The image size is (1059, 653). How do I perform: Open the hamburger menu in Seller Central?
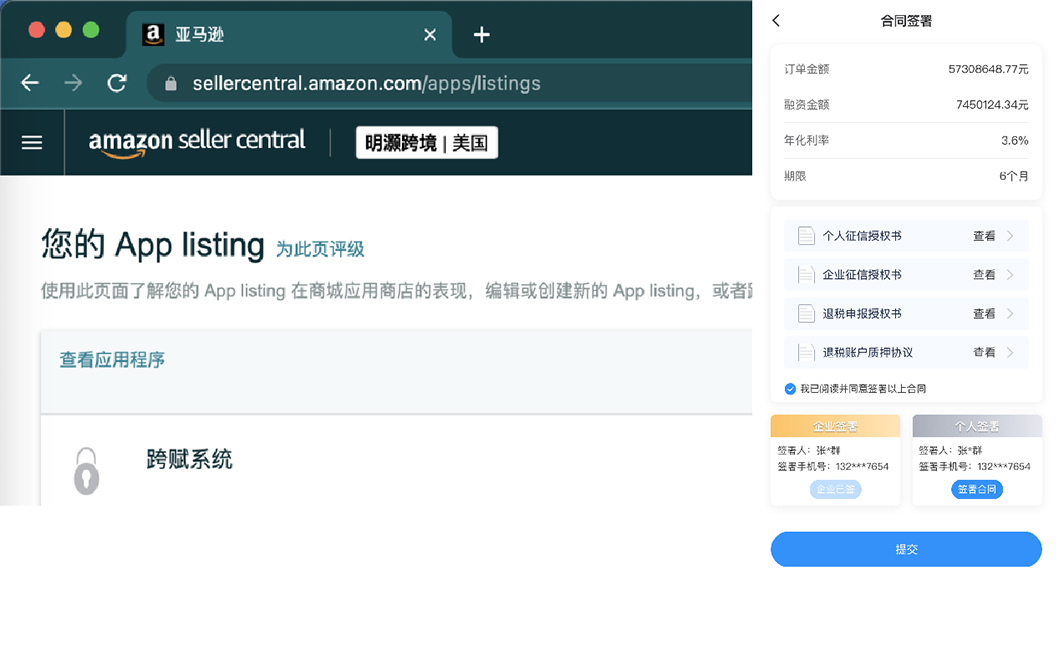[32, 142]
